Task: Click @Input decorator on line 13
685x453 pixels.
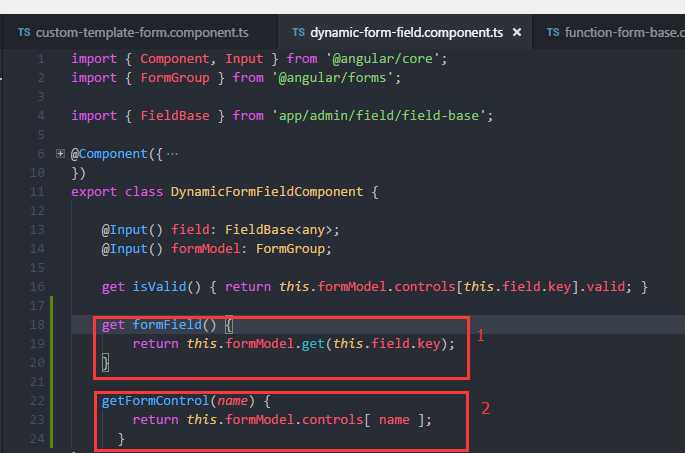Action: pos(132,230)
